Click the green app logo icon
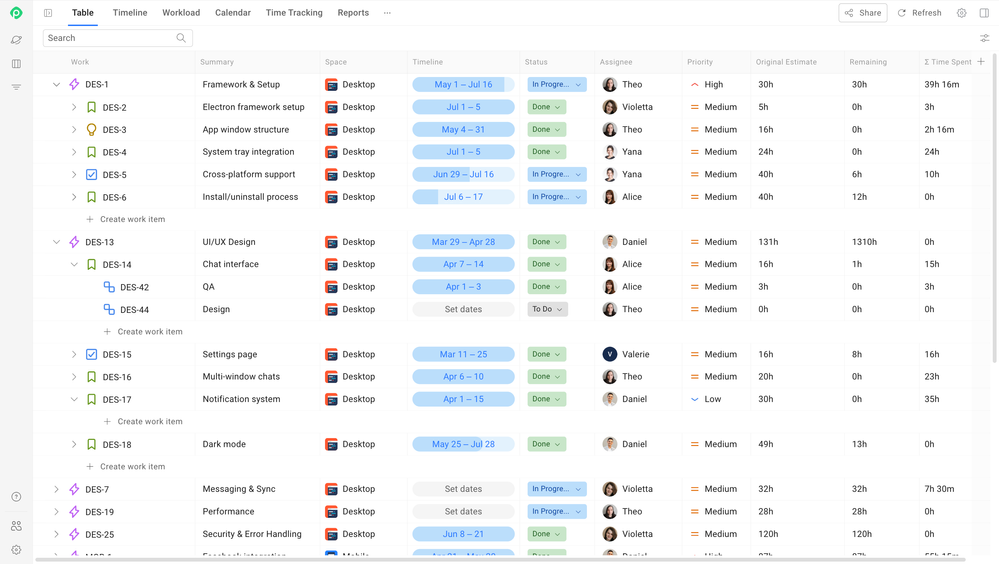The height and width of the screenshot is (564, 999). pyautogui.click(x=17, y=13)
